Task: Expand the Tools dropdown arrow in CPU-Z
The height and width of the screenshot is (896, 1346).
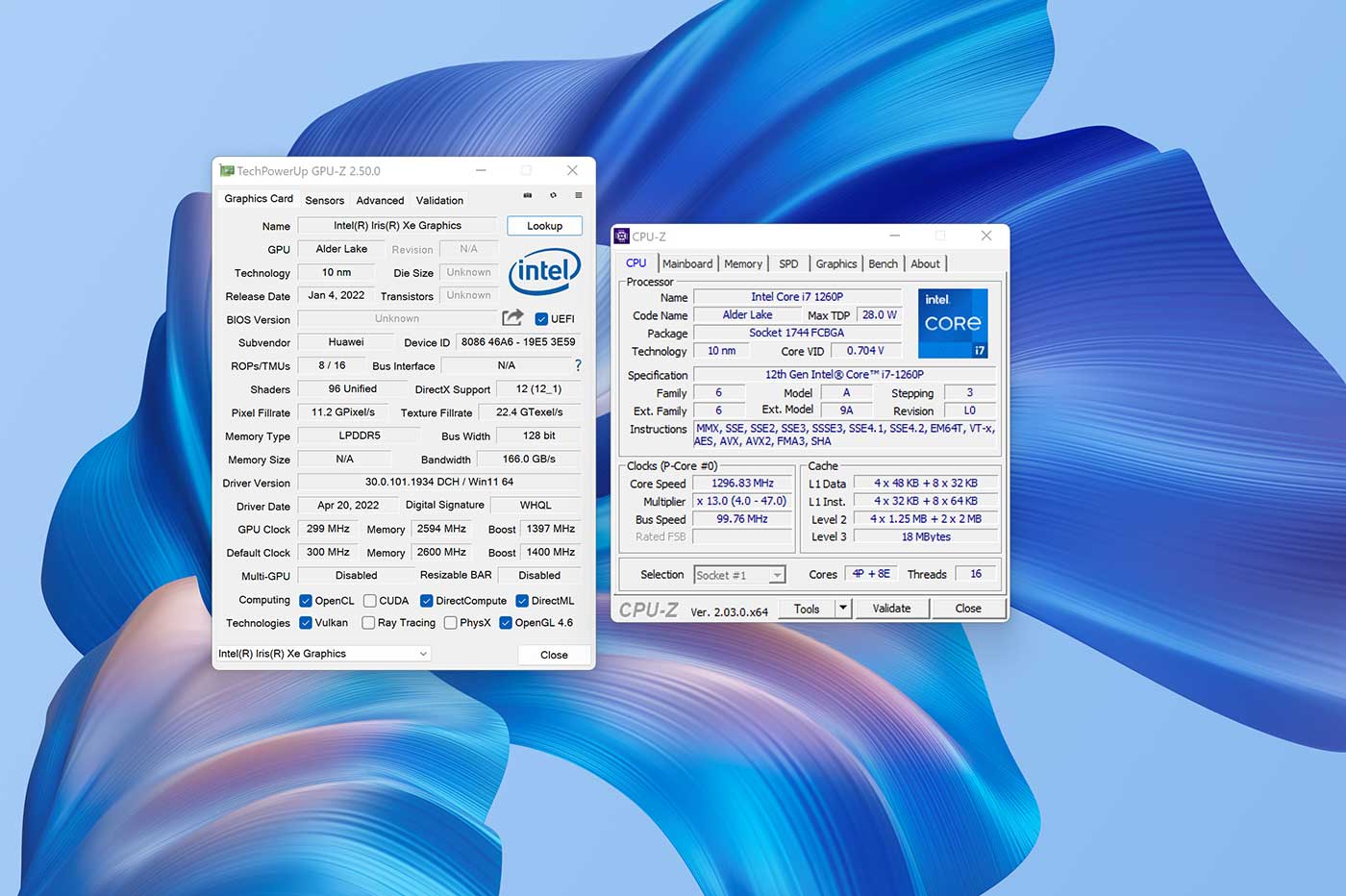Action: click(843, 608)
